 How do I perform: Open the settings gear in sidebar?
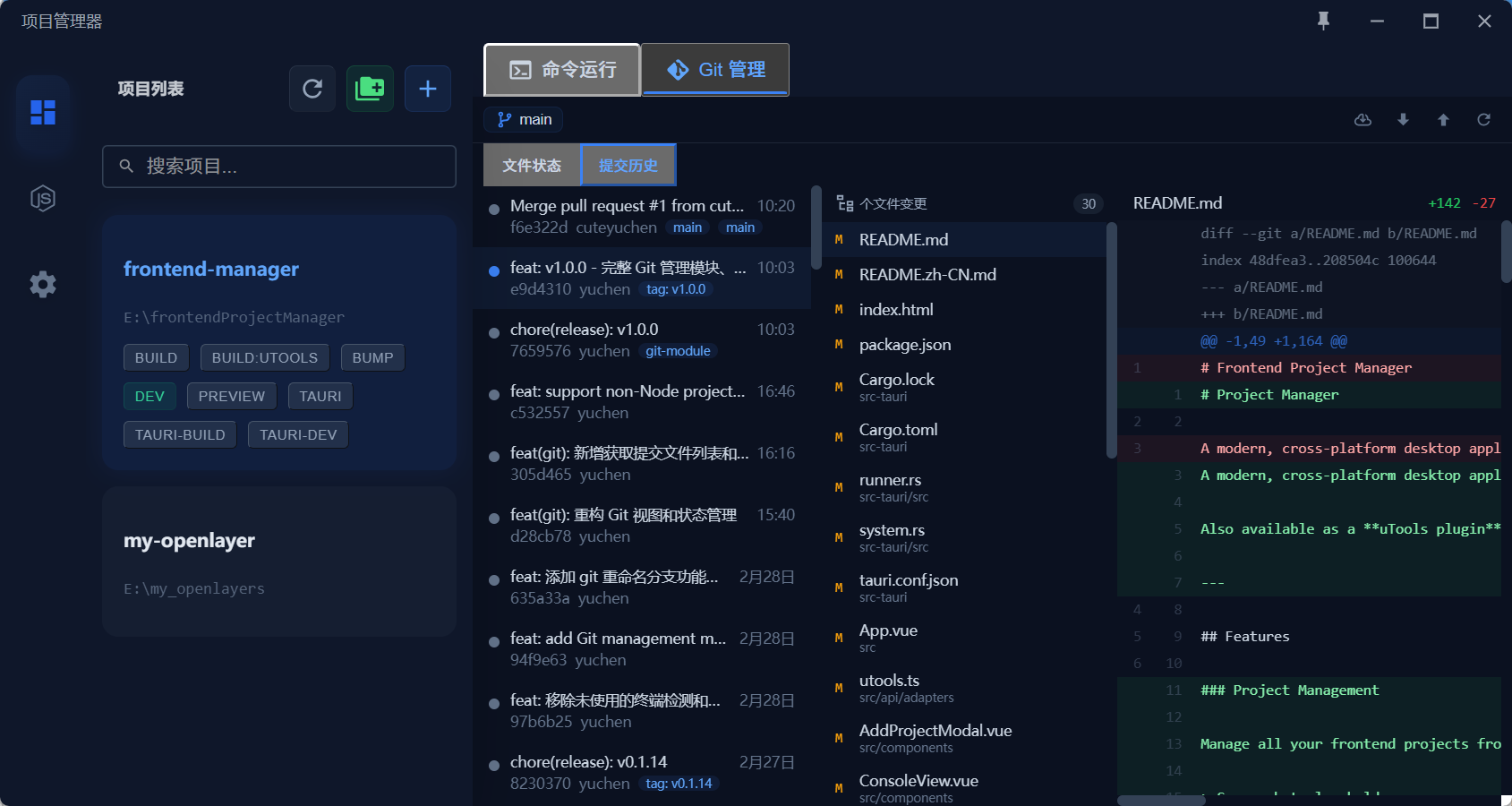[43, 285]
